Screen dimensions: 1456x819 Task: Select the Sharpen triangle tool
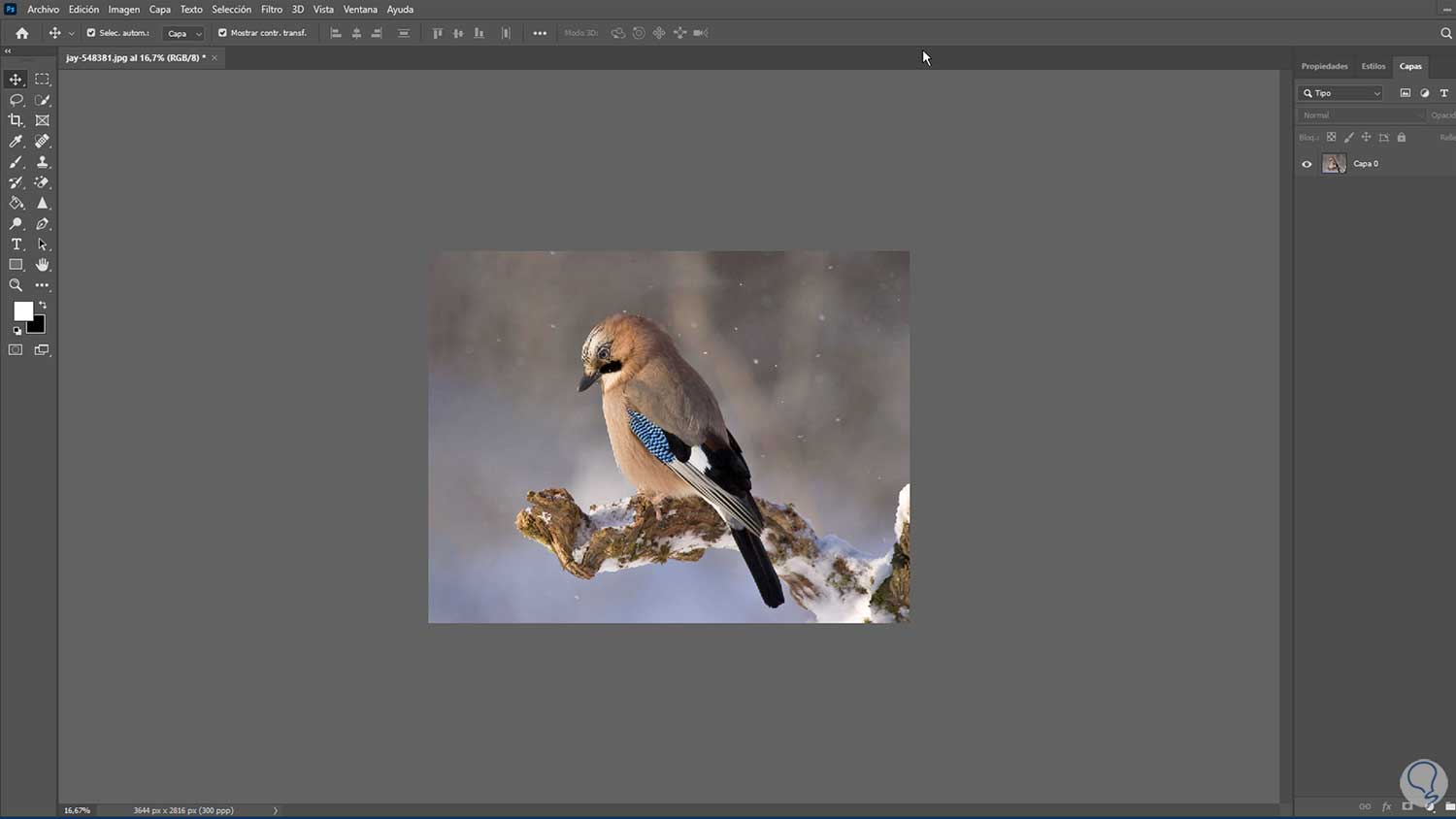pyautogui.click(x=42, y=204)
